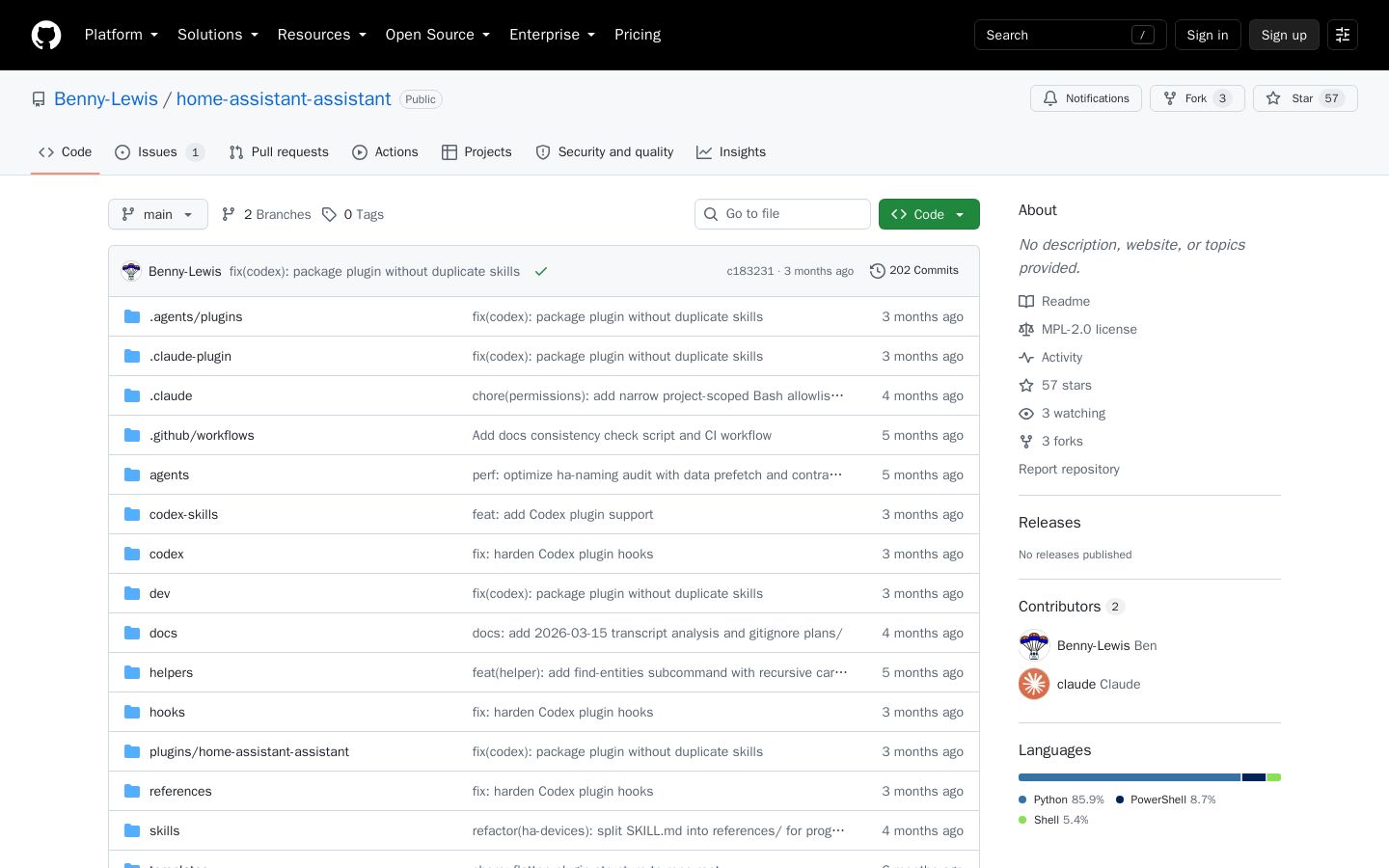Viewport: 1389px width, 868px height.
Task: Open the dev folder name
Action: (x=160, y=593)
